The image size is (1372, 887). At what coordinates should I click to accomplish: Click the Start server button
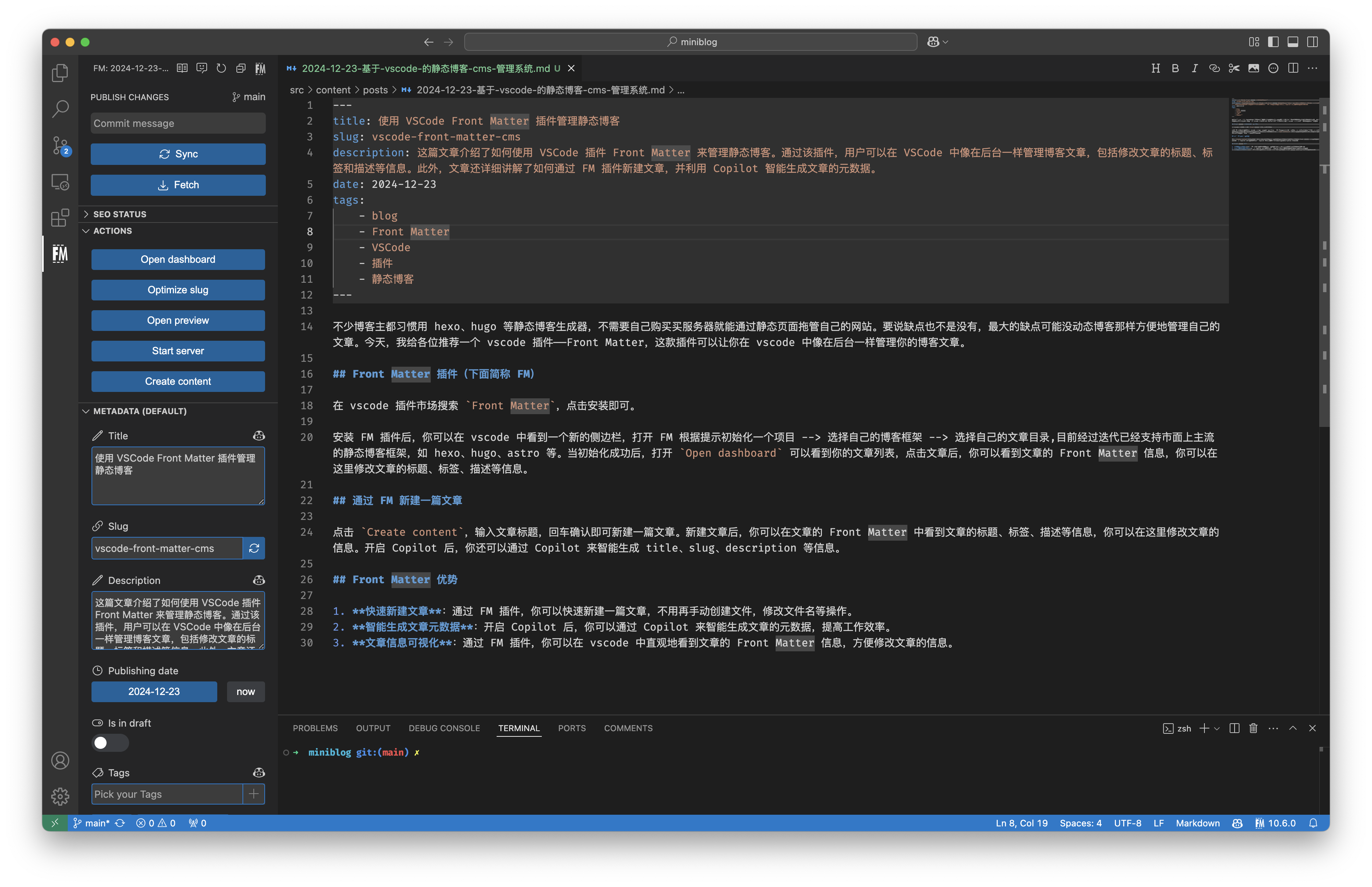(178, 351)
